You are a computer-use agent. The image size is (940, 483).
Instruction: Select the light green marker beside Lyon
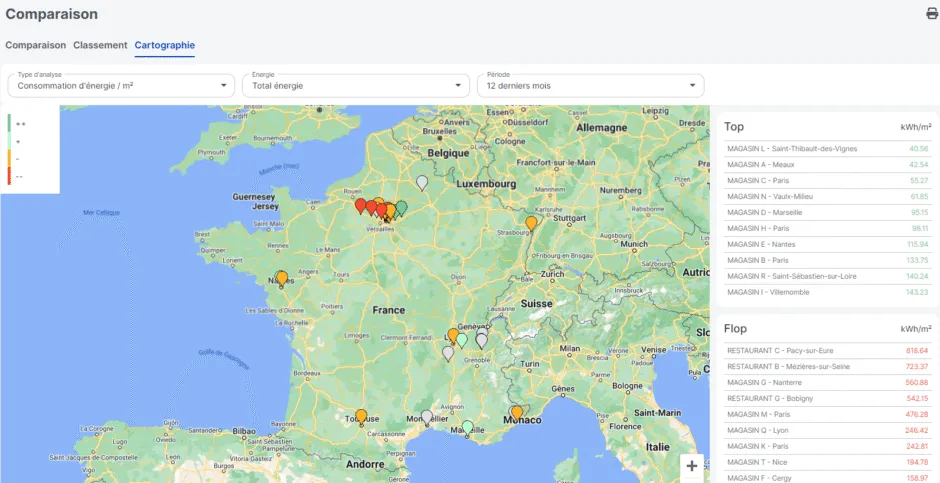click(462, 340)
